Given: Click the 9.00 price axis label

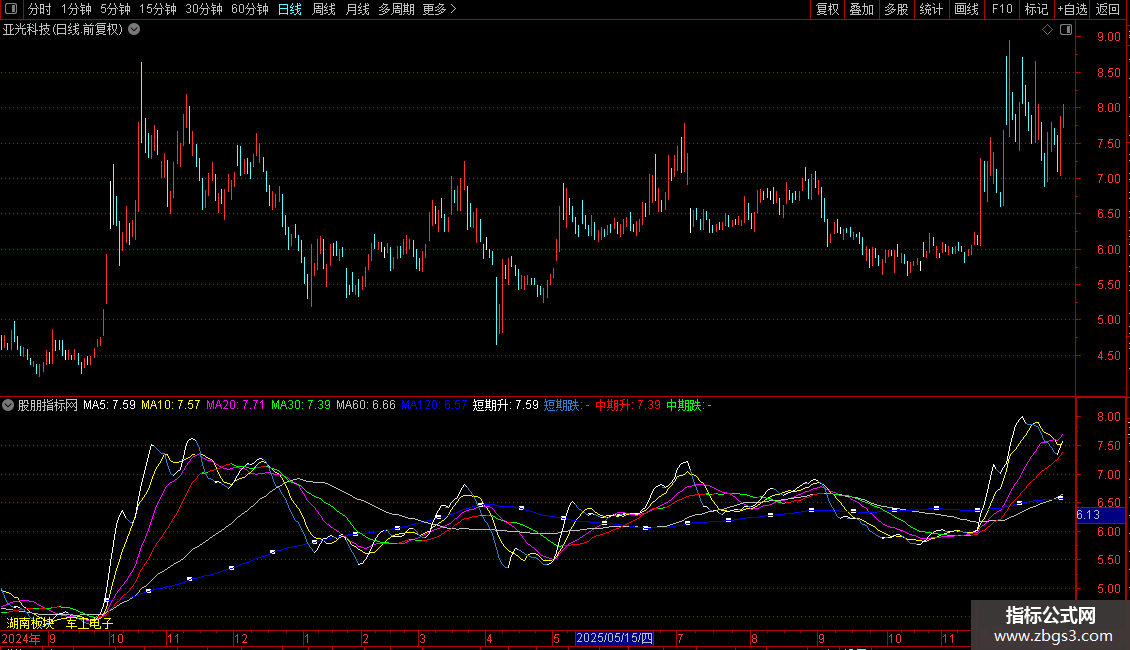Looking at the screenshot, I should (x=1108, y=37).
